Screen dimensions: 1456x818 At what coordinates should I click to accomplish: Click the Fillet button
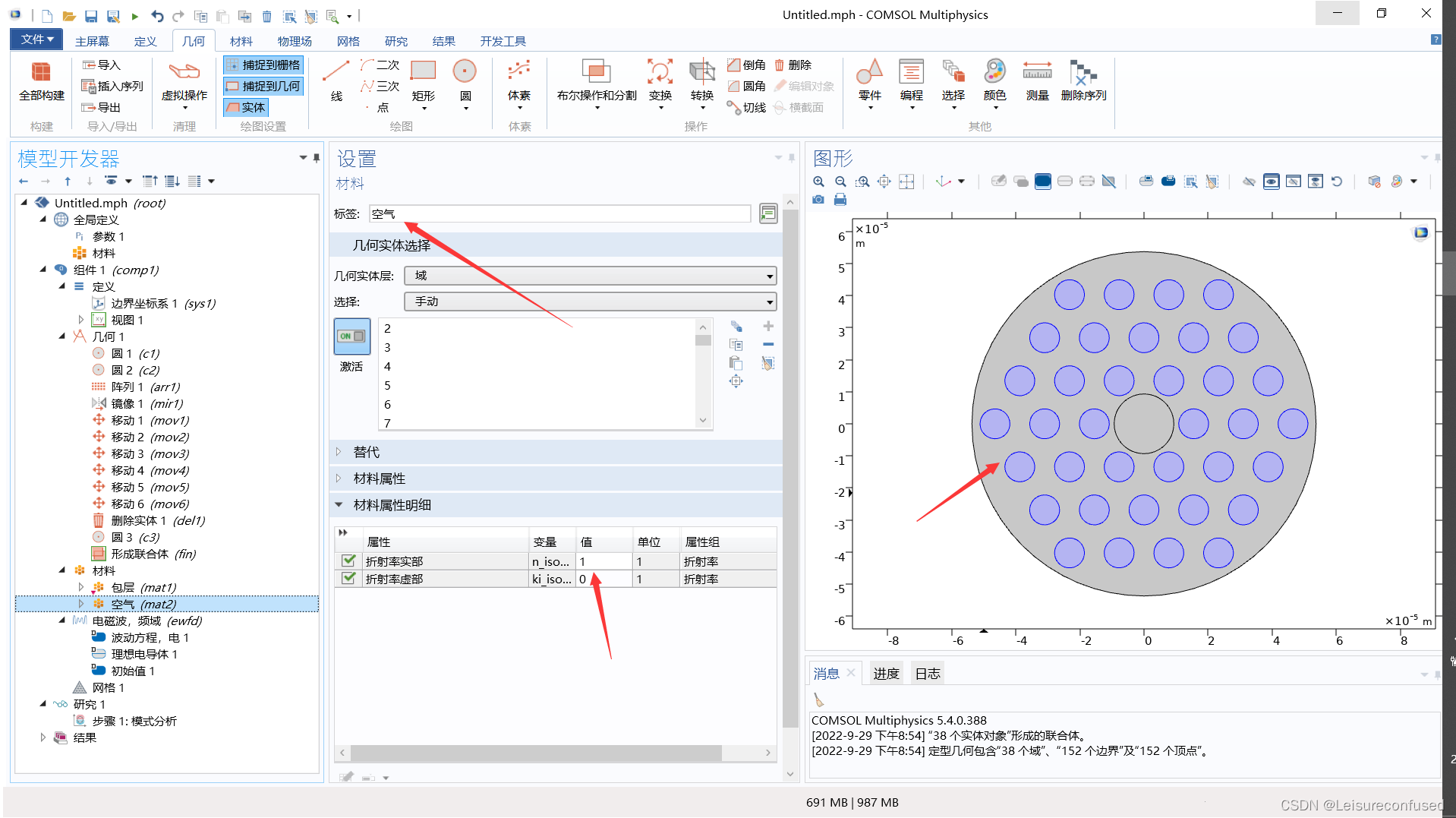[746, 87]
